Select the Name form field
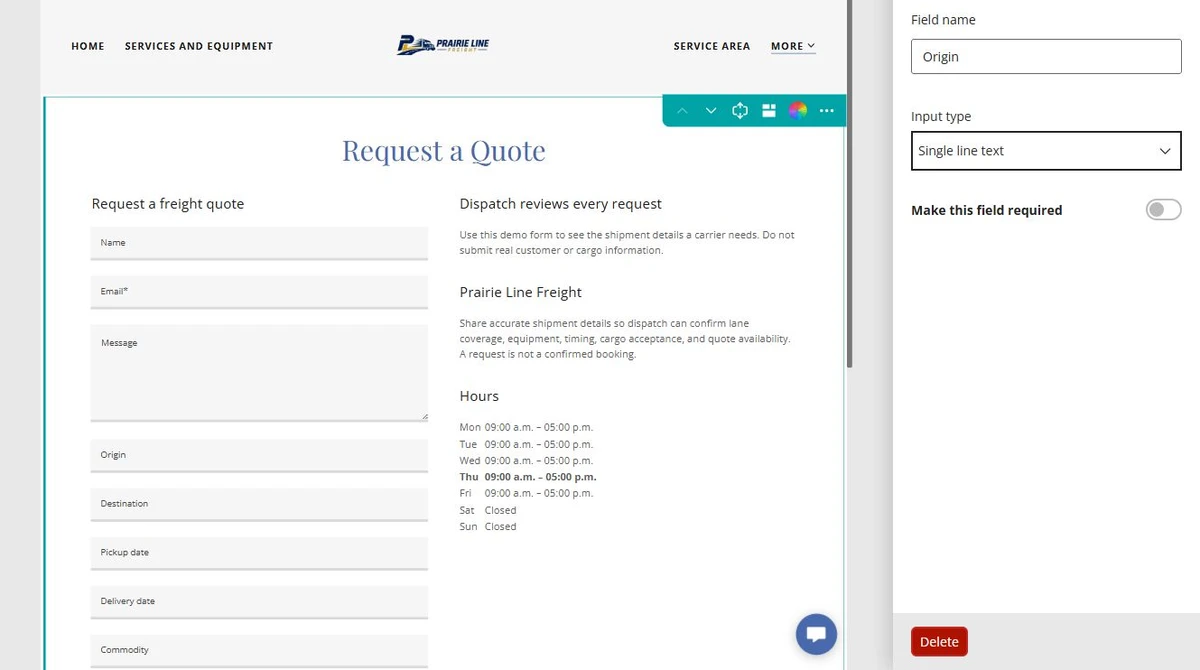This screenshot has width=1200, height=670. (259, 243)
